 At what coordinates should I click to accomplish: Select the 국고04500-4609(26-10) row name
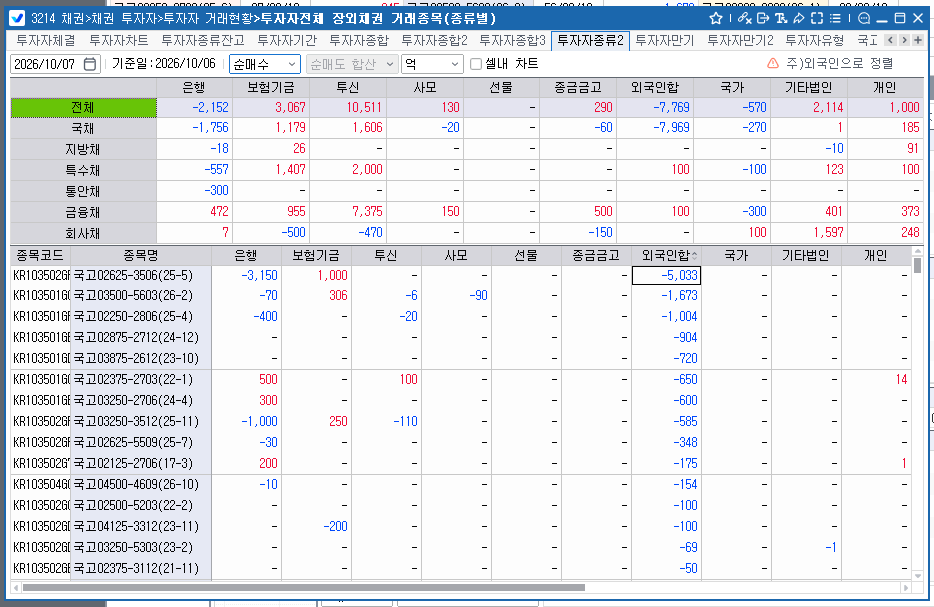point(141,484)
